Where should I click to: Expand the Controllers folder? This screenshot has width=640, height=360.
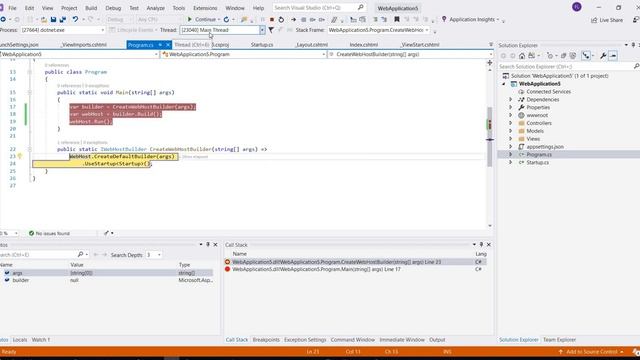coord(510,123)
